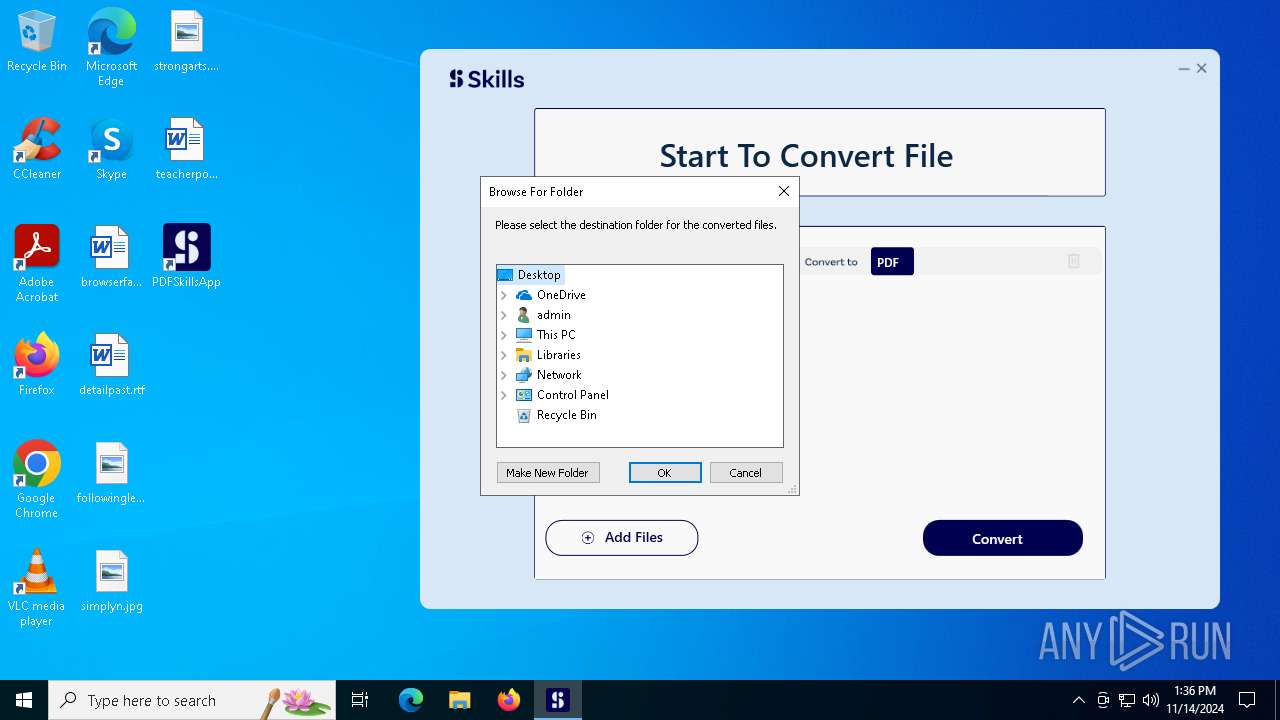
Task: Open the Windows Start menu
Action: click(24, 700)
